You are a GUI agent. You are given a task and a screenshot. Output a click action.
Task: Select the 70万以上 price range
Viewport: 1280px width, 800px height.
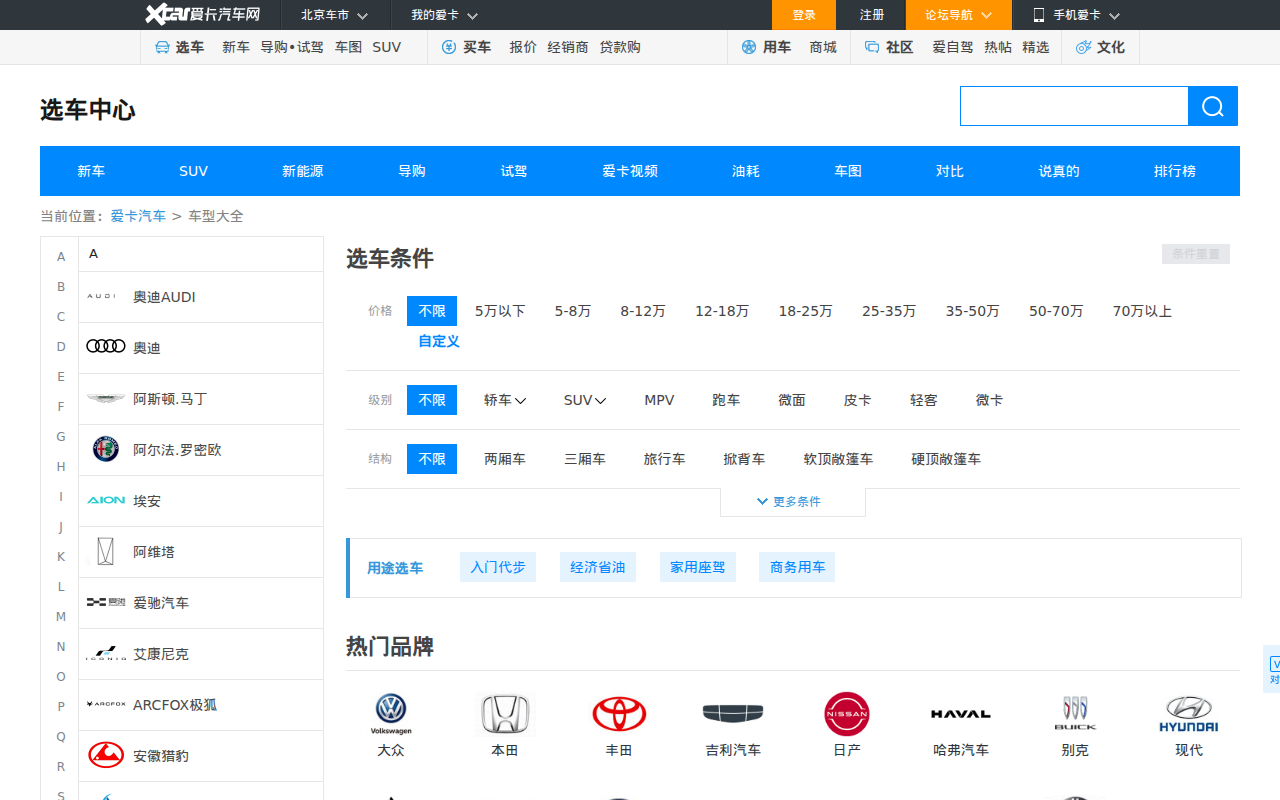tap(1142, 311)
